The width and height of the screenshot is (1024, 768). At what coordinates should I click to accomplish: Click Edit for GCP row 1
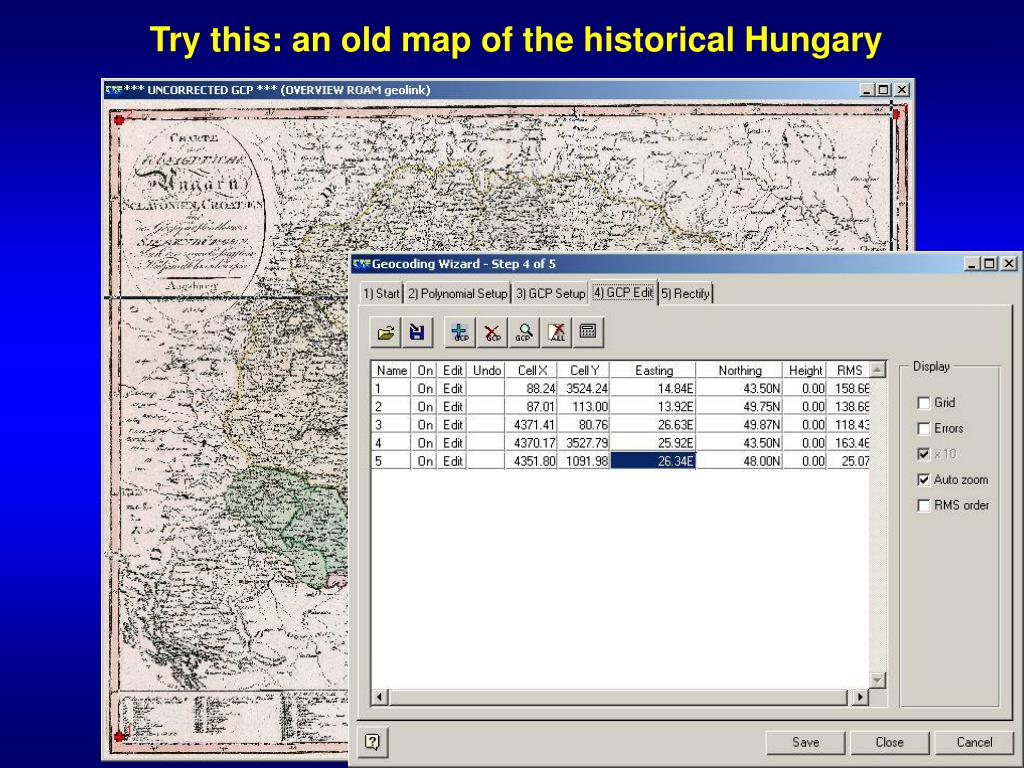click(x=452, y=389)
